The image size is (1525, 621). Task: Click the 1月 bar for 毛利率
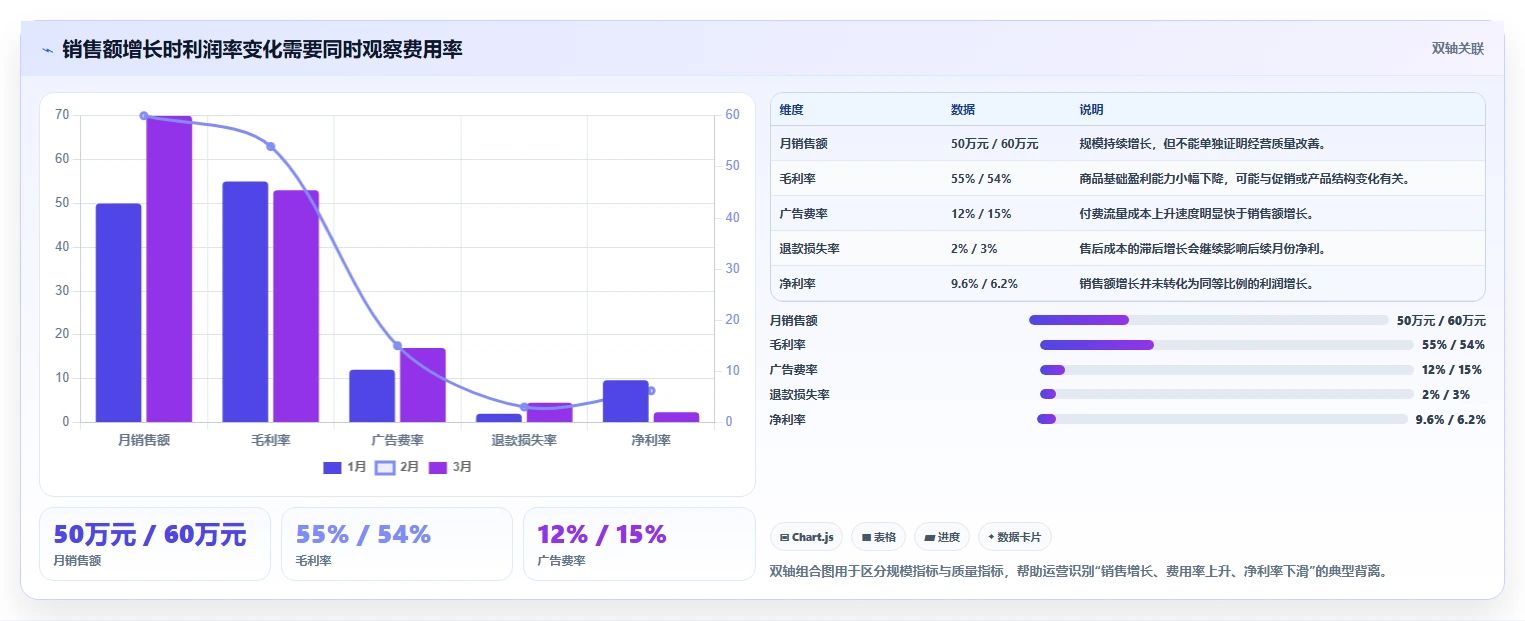[245, 302]
